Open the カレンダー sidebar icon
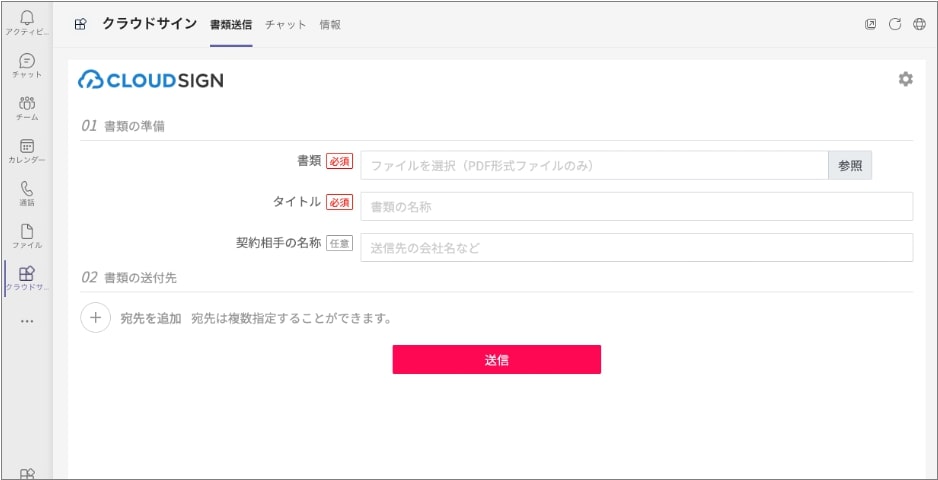This screenshot has height=480, width=938. [27, 150]
